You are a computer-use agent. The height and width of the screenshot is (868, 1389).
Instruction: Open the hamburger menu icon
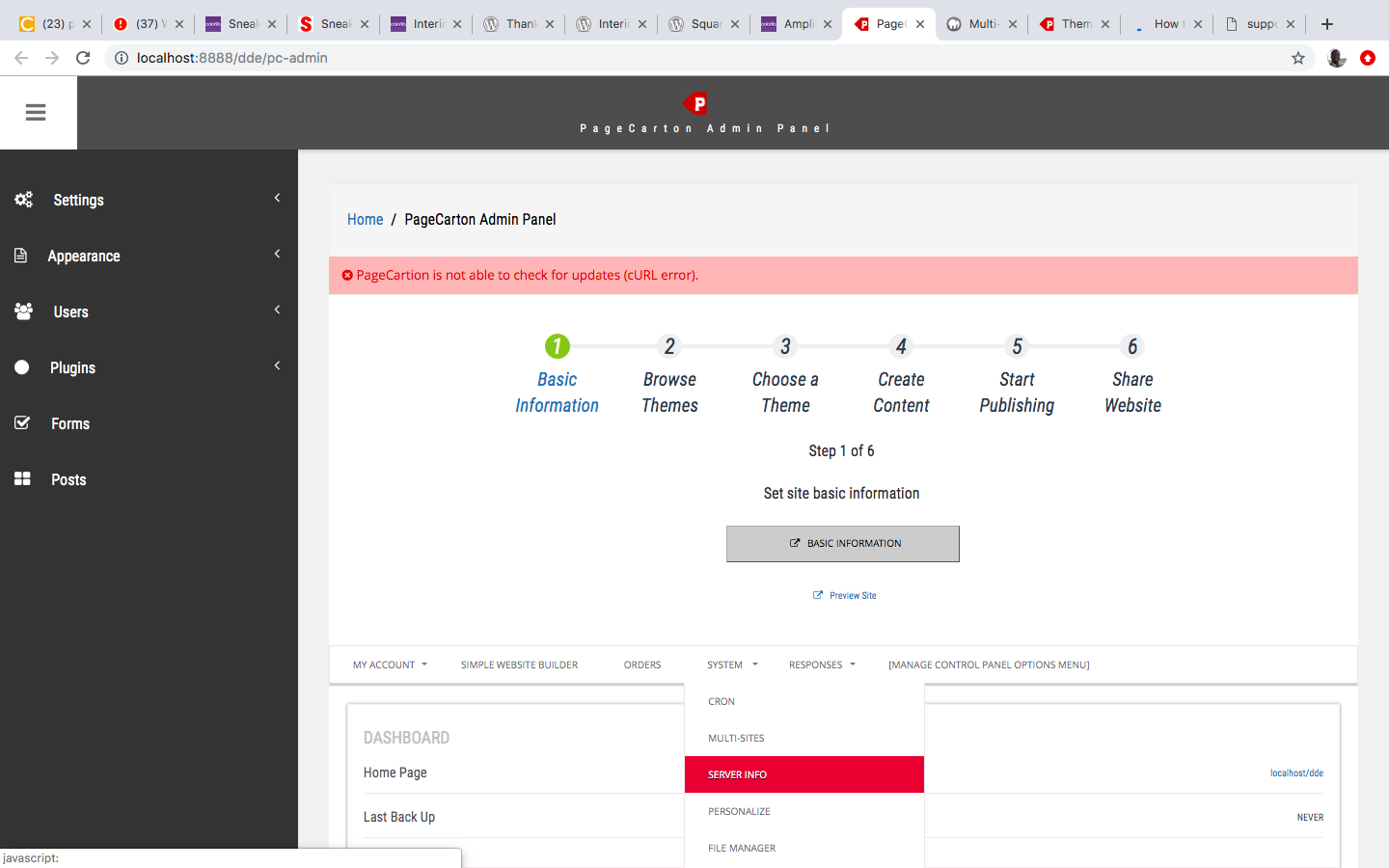tap(36, 113)
